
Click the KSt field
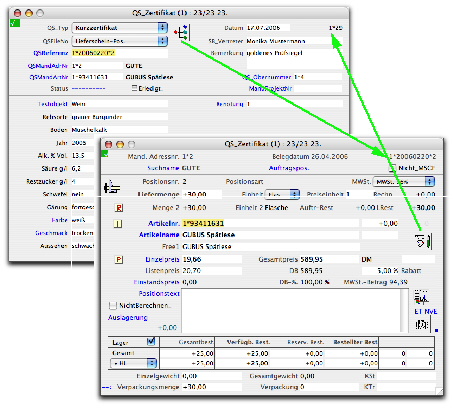tap(406, 376)
